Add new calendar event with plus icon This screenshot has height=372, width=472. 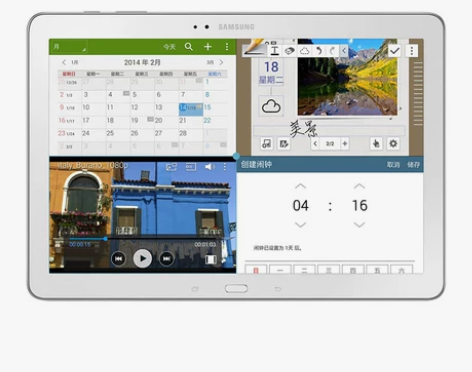[208, 47]
